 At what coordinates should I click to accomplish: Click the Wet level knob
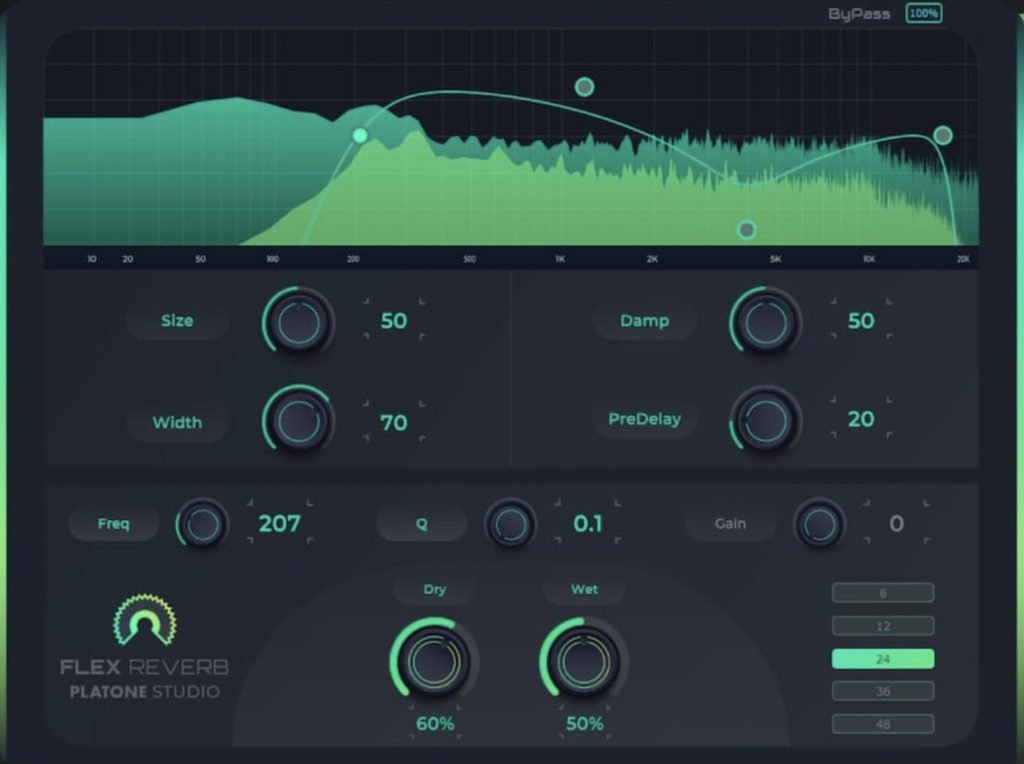click(584, 660)
